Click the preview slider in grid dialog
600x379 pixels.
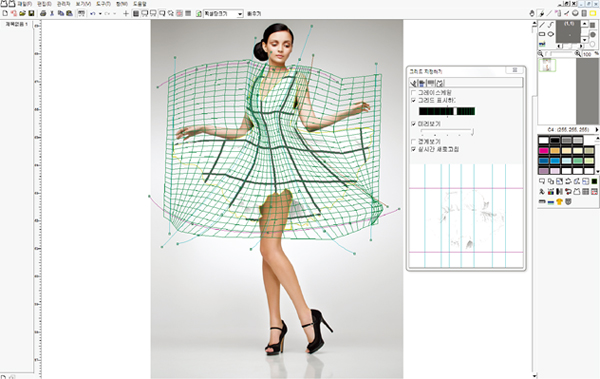(x=447, y=132)
